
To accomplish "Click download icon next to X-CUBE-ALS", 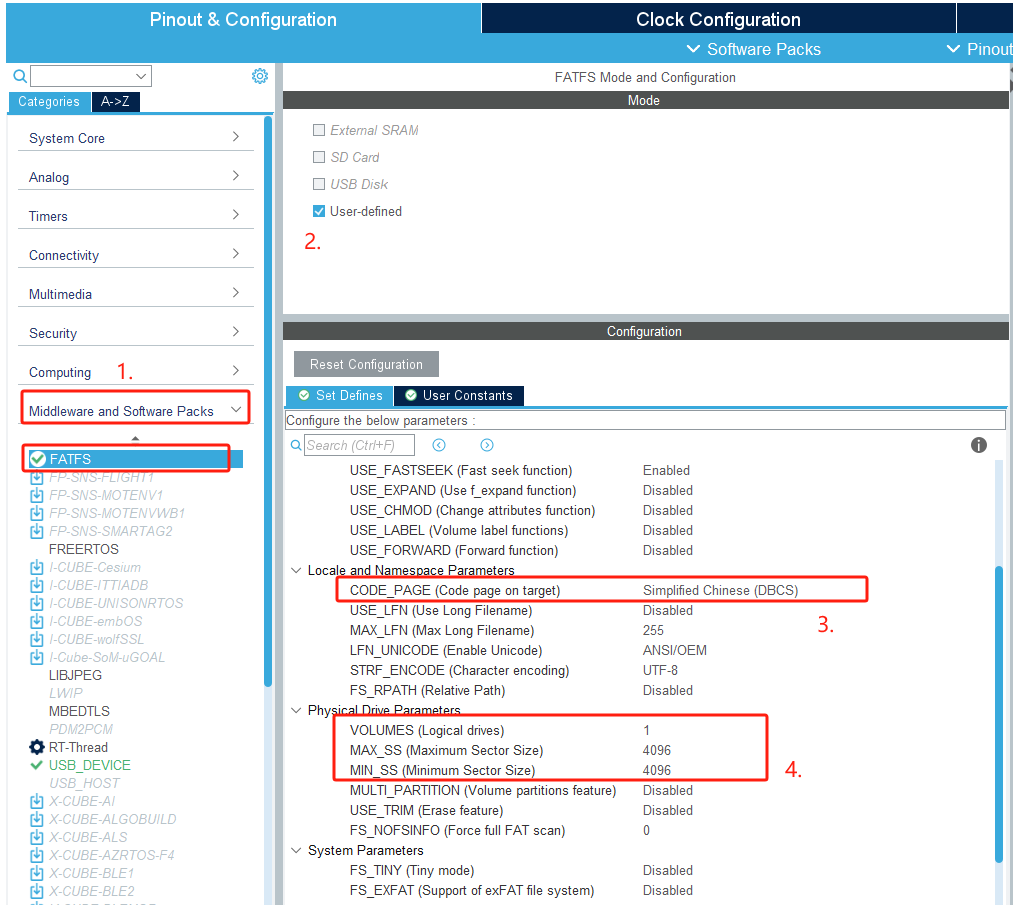I will [x=37, y=838].
